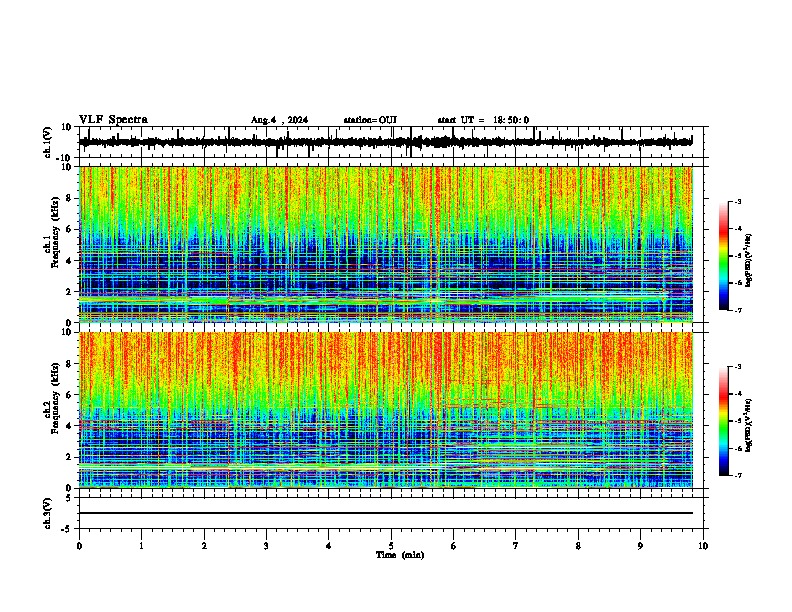Image resolution: width=792 pixels, height=612 pixels.
Task: Click the ch.2 spectrogram plot area
Action: coord(386,410)
